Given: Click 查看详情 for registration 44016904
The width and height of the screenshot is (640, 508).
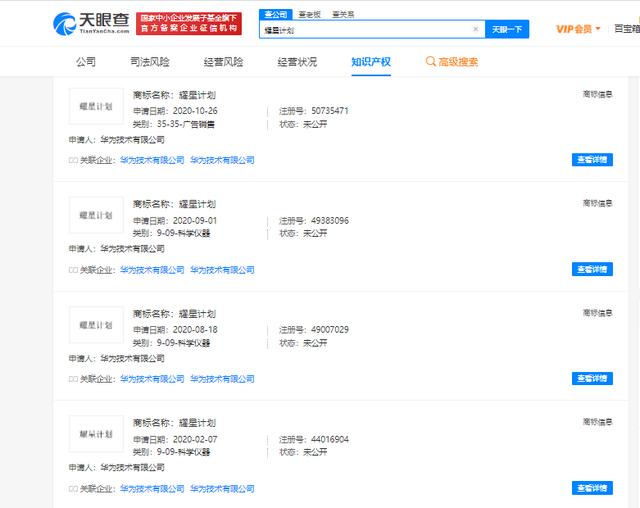Looking at the screenshot, I should tap(592, 488).
